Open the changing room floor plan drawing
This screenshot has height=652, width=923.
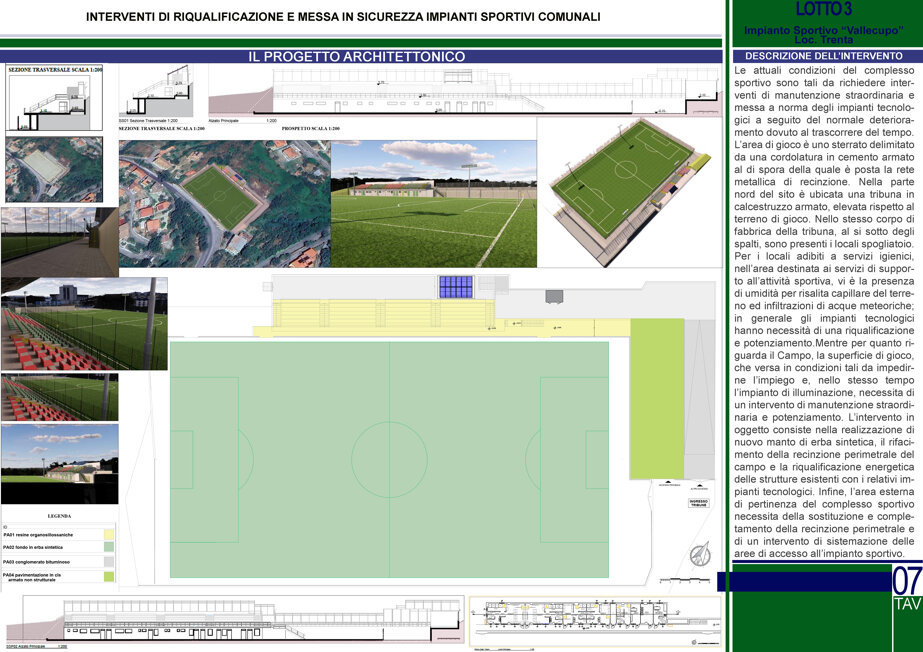click(x=596, y=622)
